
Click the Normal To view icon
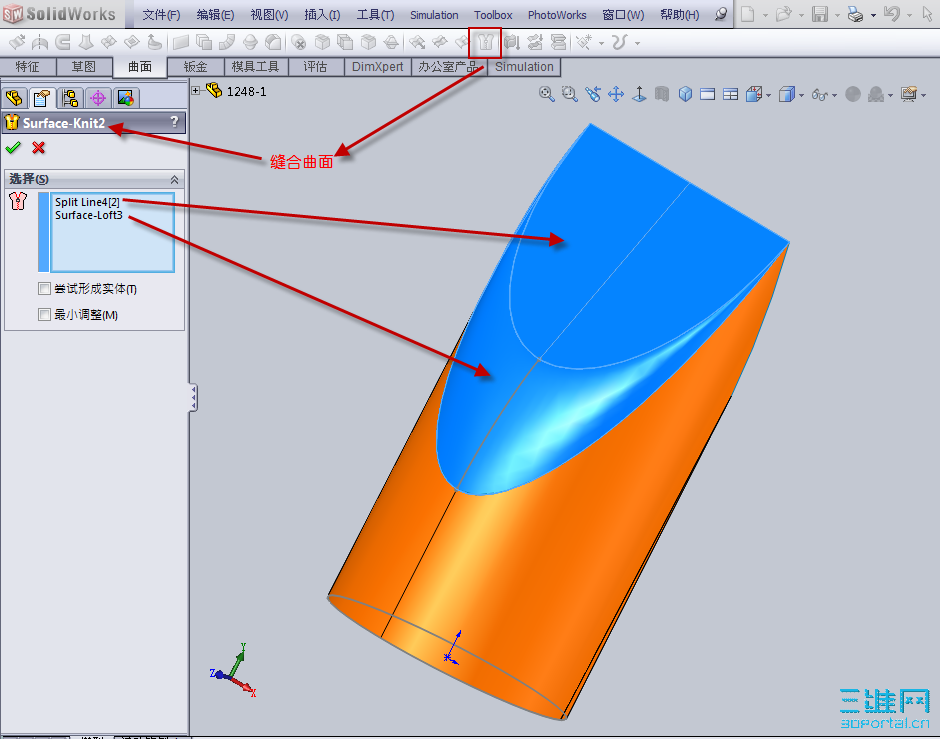click(639, 94)
